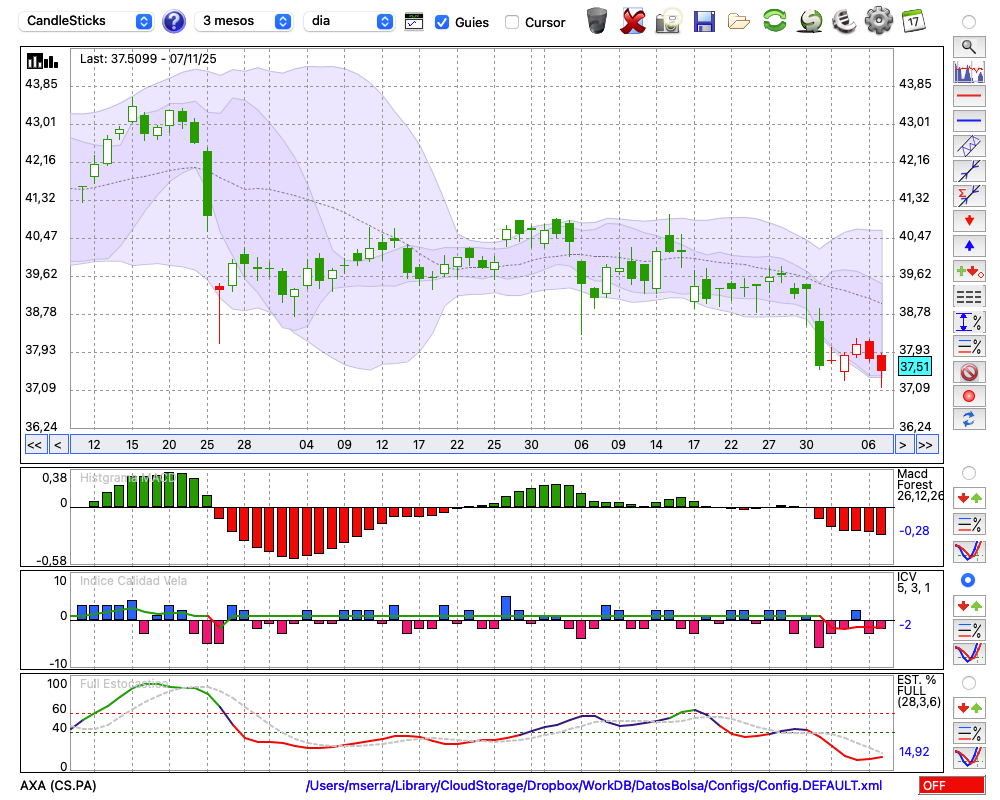Select the red horizontal line tool
The image size is (1000, 800).
click(968, 97)
